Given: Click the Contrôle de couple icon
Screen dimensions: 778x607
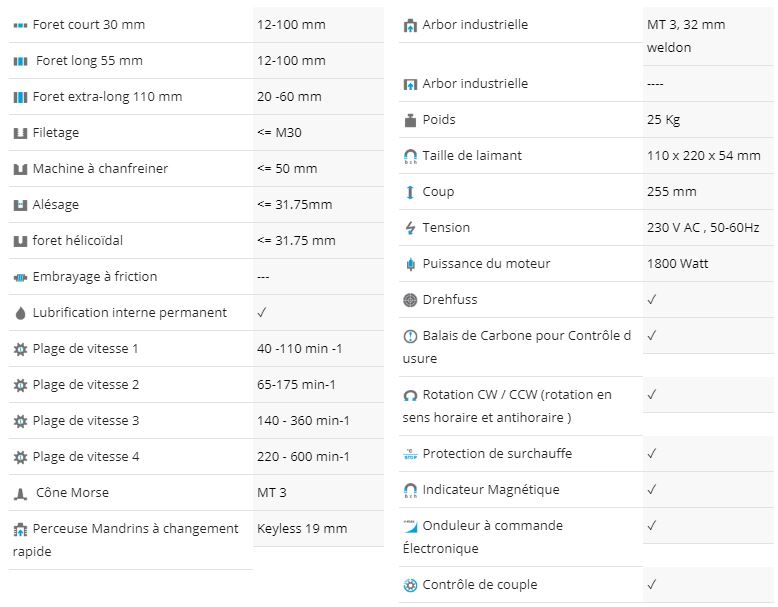Looking at the screenshot, I should point(410,585).
